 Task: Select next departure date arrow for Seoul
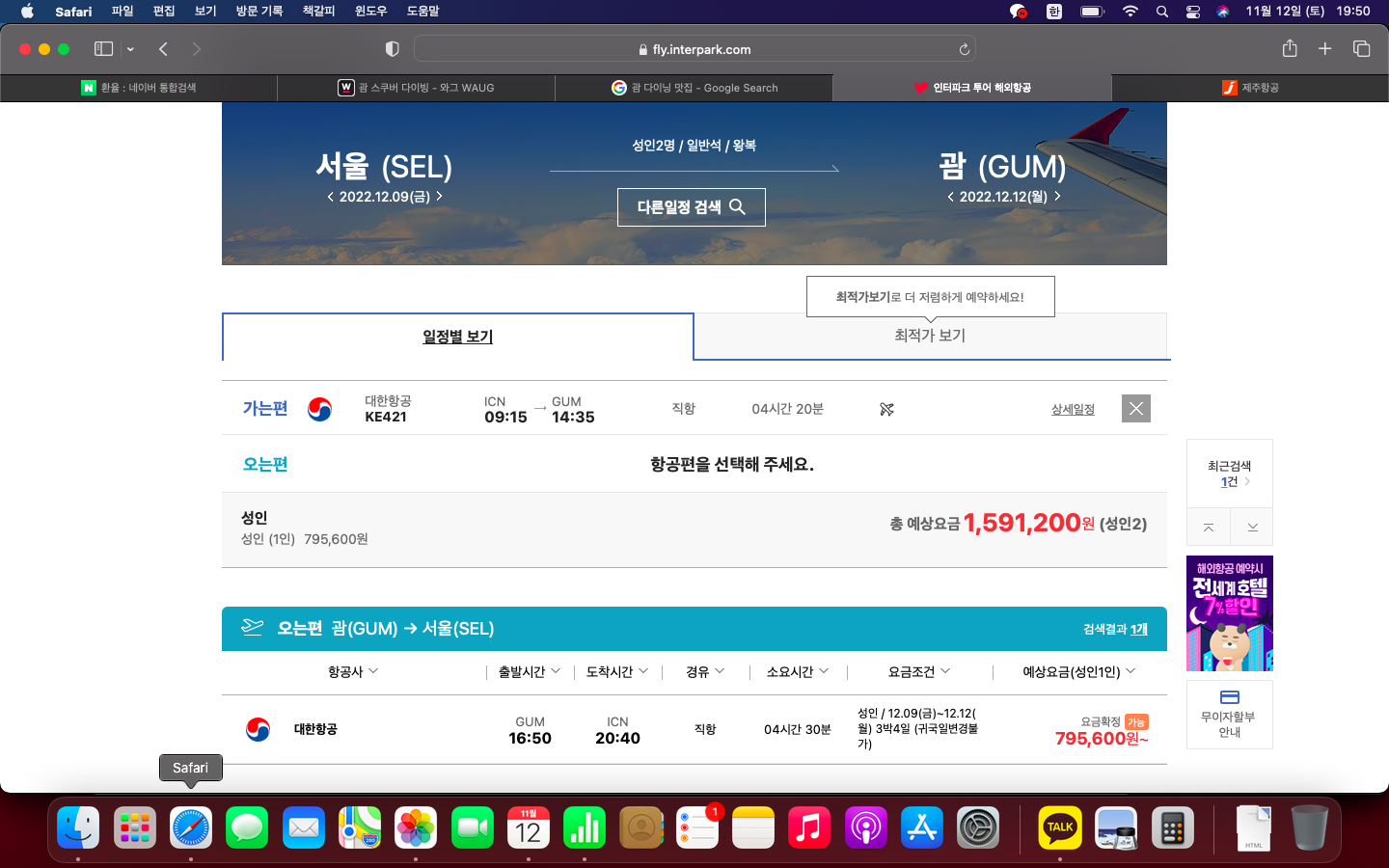(x=440, y=196)
